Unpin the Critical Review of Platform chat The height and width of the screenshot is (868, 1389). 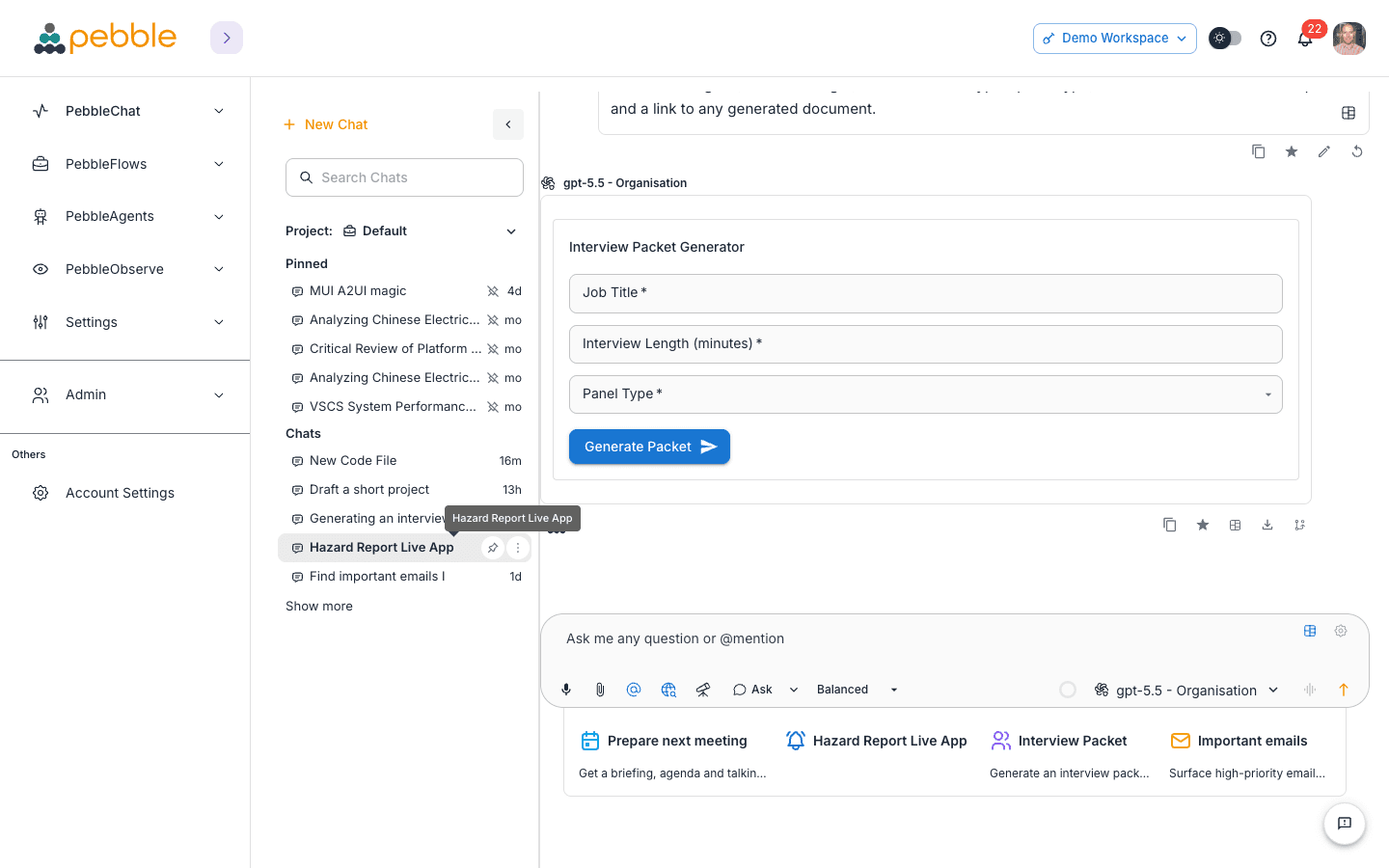click(x=493, y=349)
